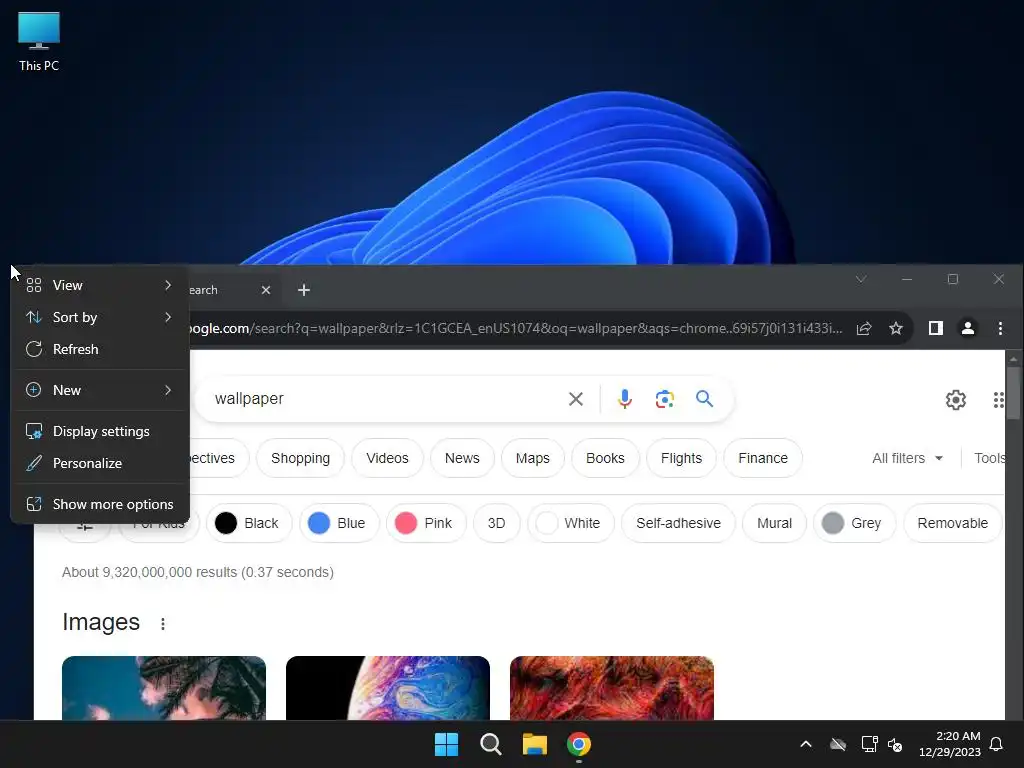Image resolution: width=1024 pixels, height=768 pixels.
Task: Click into the wallpaper search field
Action: point(385,398)
